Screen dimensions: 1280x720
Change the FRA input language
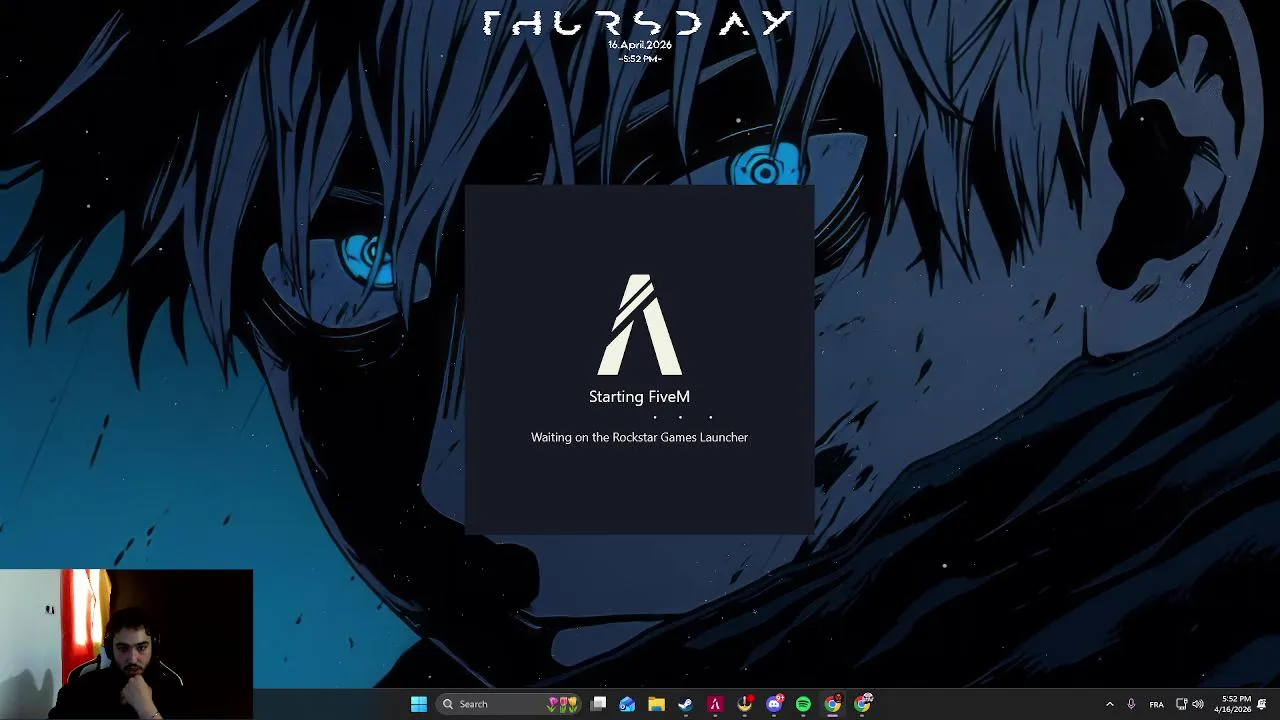[1156, 704]
